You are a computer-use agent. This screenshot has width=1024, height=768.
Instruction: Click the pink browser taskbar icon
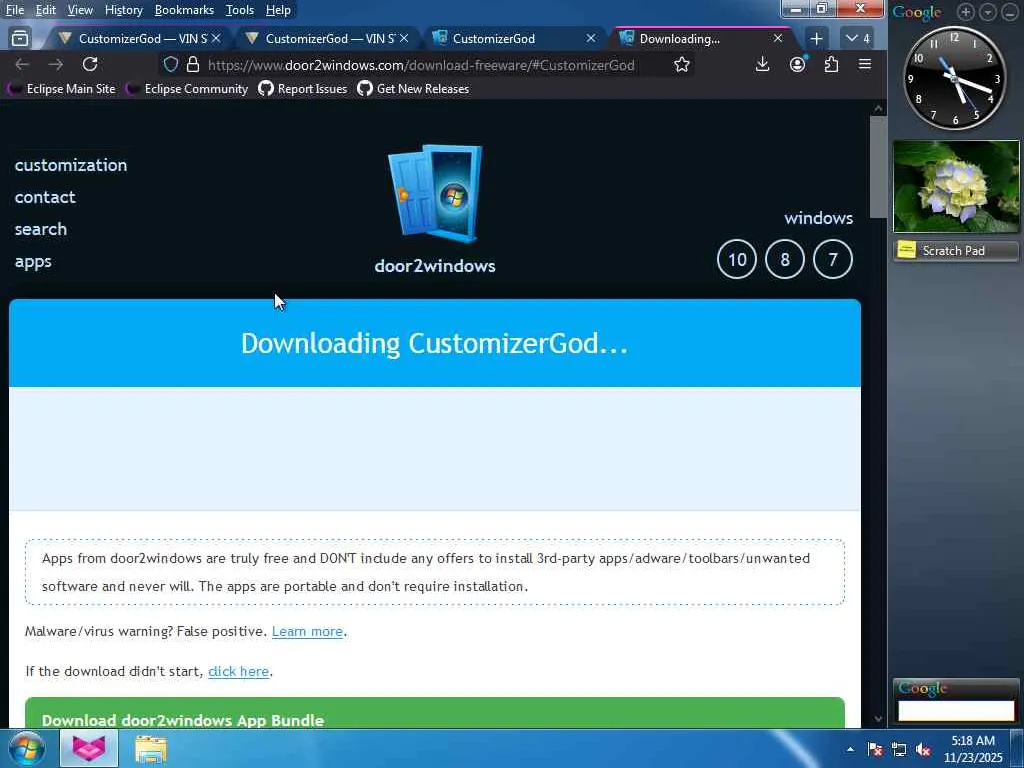(x=89, y=748)
